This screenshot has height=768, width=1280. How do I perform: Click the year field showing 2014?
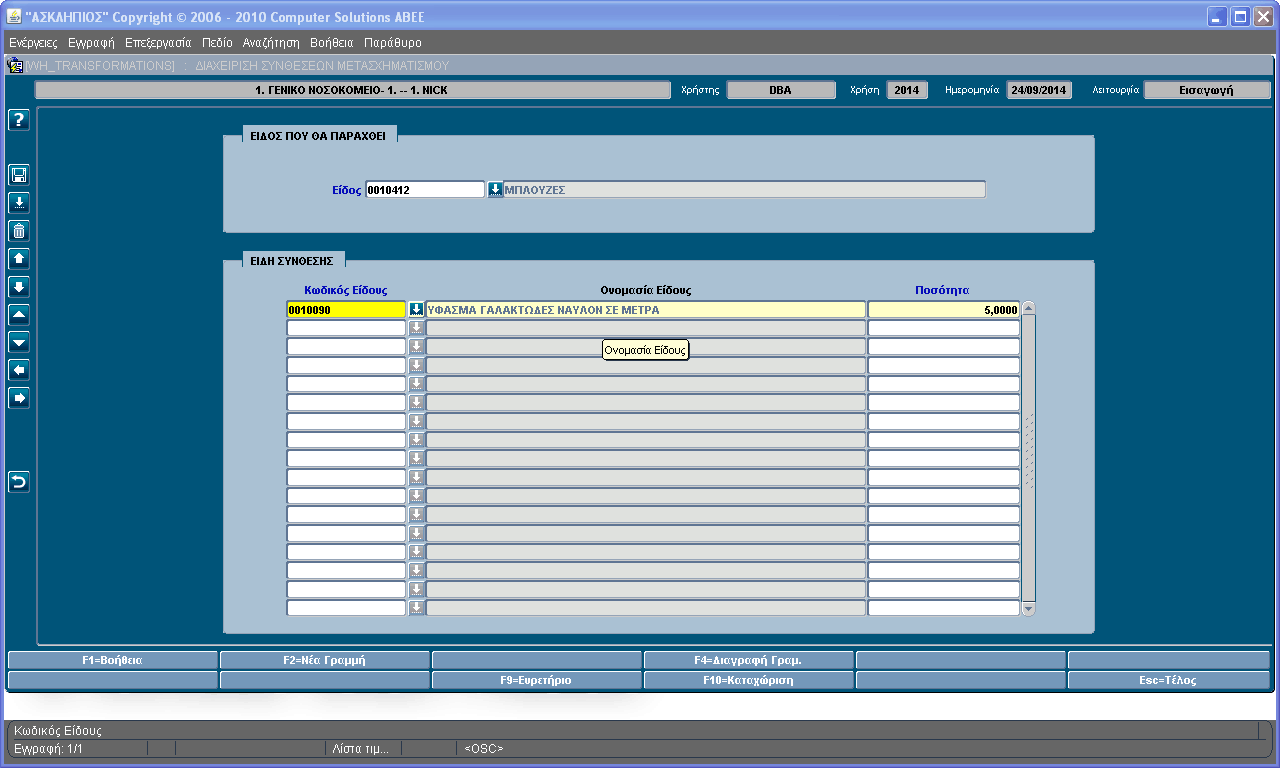[x=907, y=90]
